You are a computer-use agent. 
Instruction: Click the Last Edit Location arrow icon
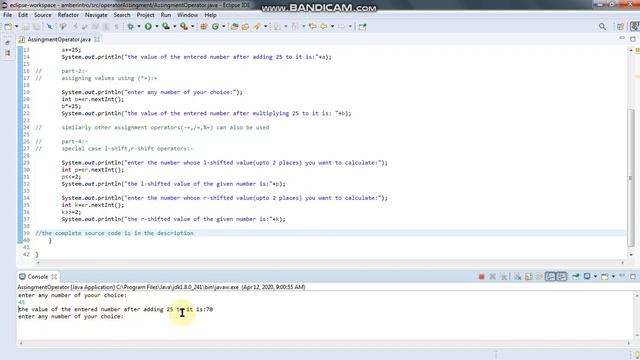click(x=313, y=27)
